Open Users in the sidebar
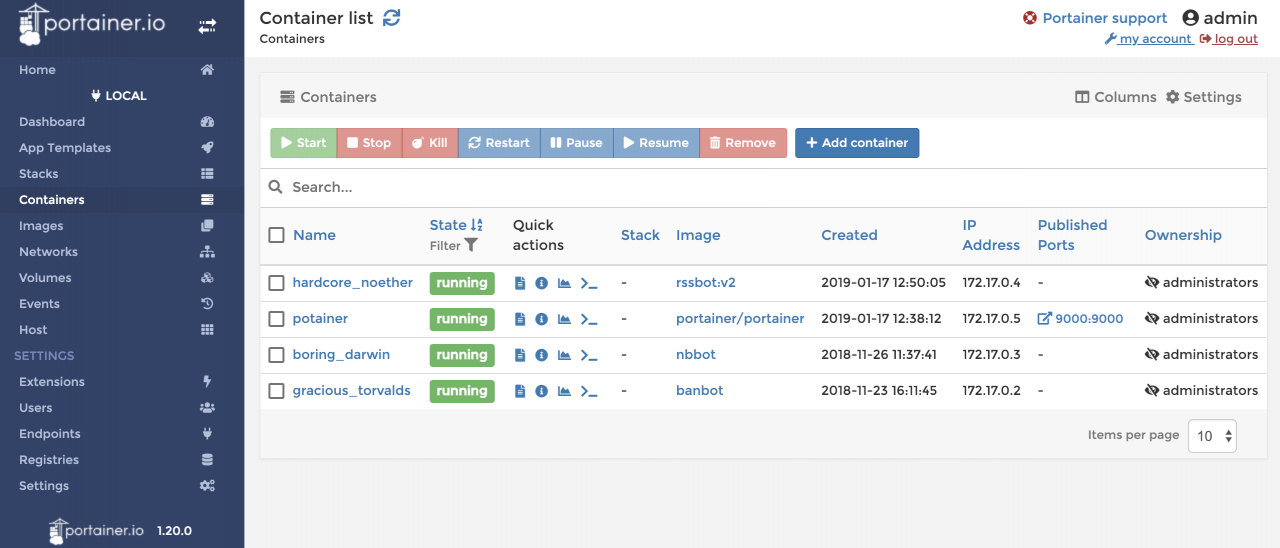The image size is (1280, 548). coord(122,408)
